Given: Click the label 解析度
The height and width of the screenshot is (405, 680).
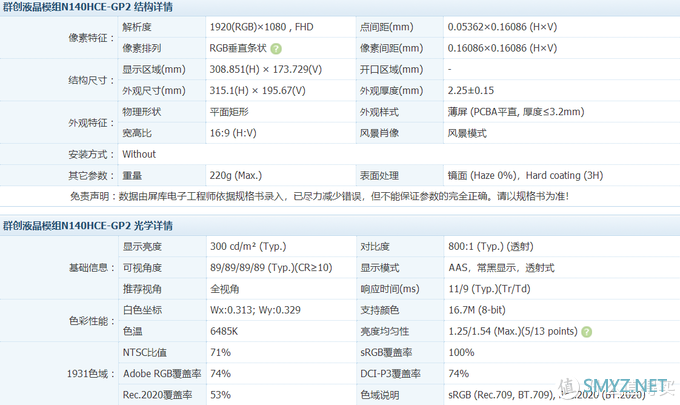Looking at the screenshot, I should pos(137,27).
